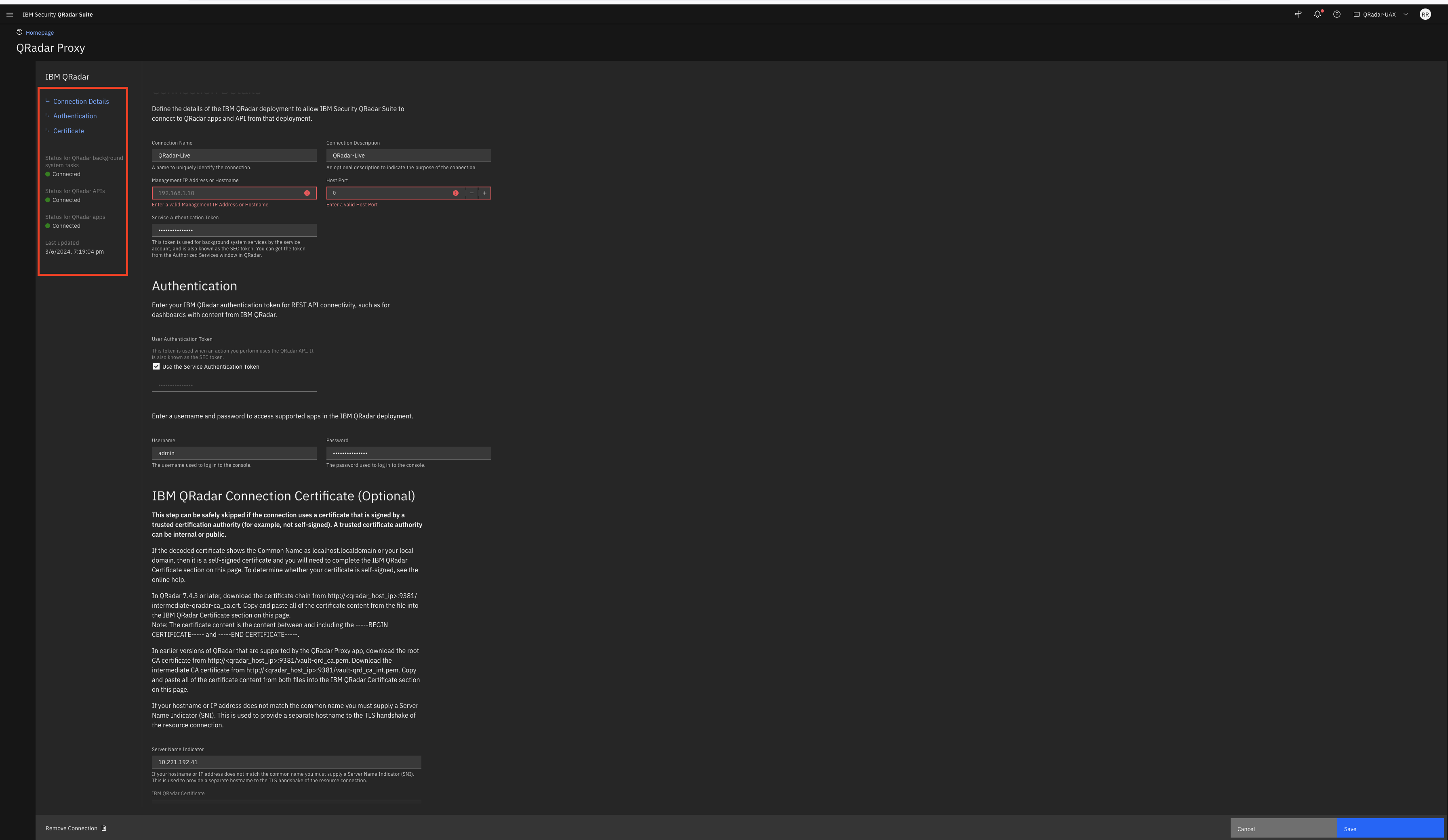1448x840 pixels.
Task: Click helper text 'The username used to log in to the console.'
Action: coord(202,465)
